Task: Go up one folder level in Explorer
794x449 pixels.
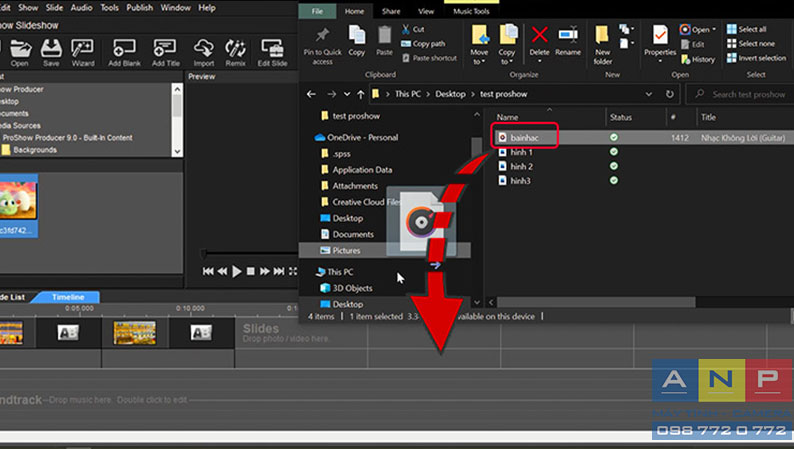Action: click(361, 94)
